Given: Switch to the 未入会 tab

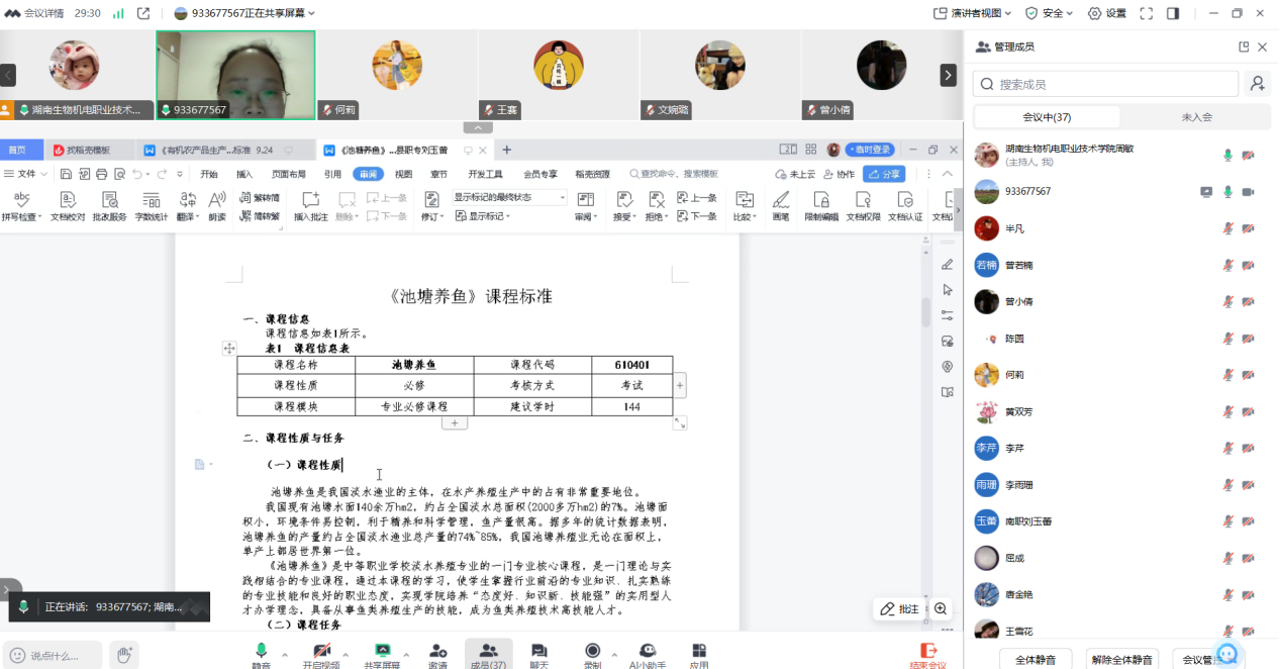Looking at the screenshot, I should 1196,117.
